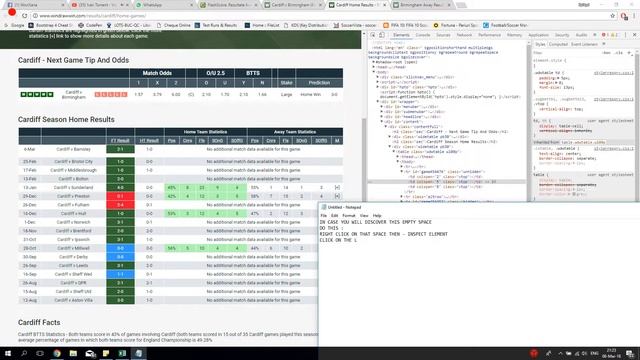Screen dimensions: 640x360
Task: Open the Performance tab in DevTools
Action: [x=489, y=35]
